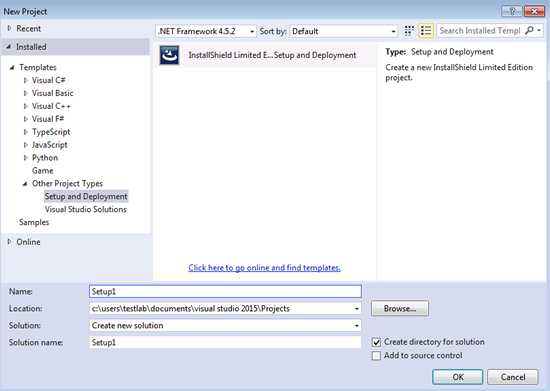This screenshot has width=550, height=391.
Task: Collapse the Installed section
Action: pos(9,47)
